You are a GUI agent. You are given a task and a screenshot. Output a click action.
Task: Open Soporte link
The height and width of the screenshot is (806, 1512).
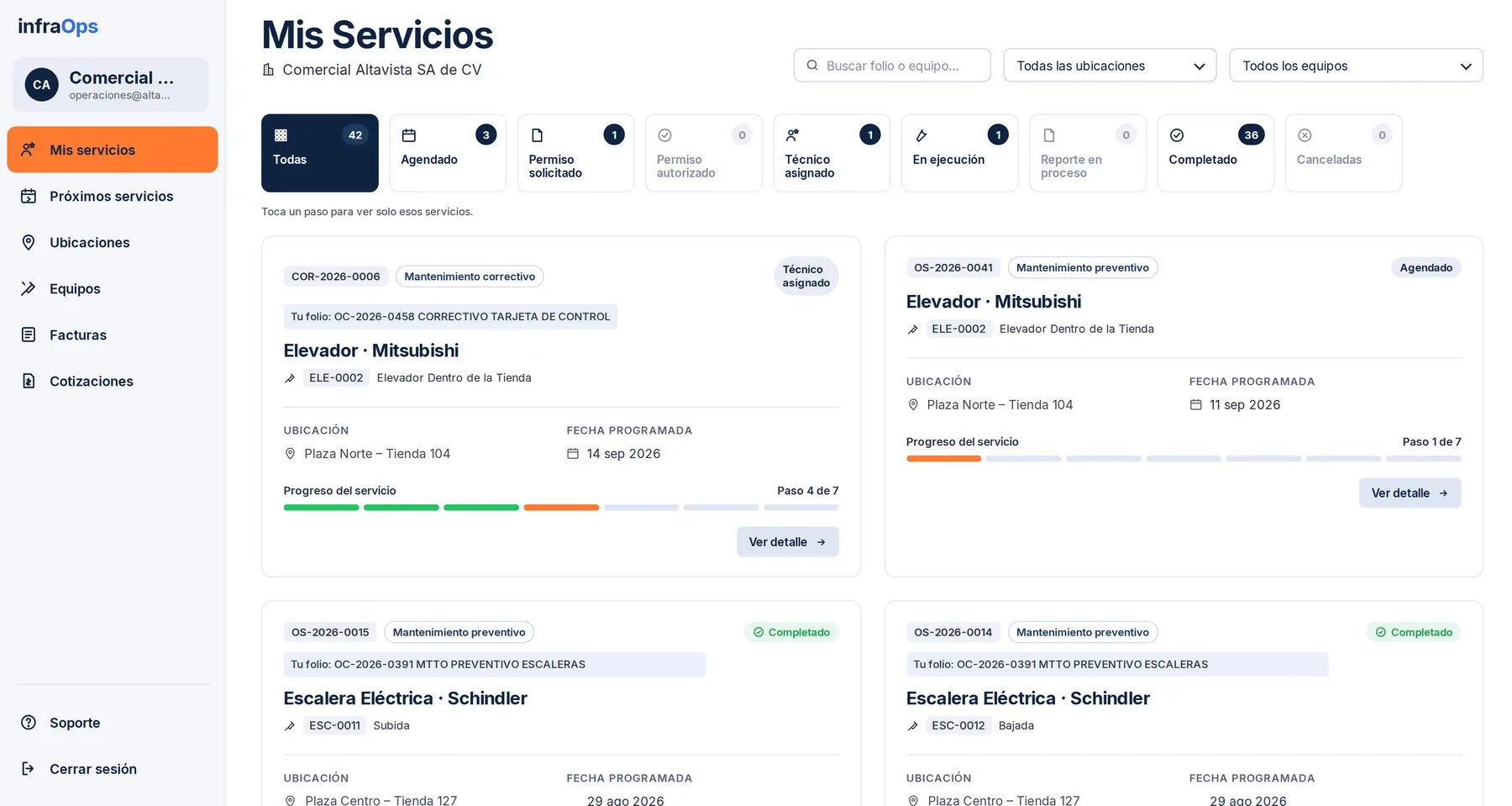coord(113,723)
